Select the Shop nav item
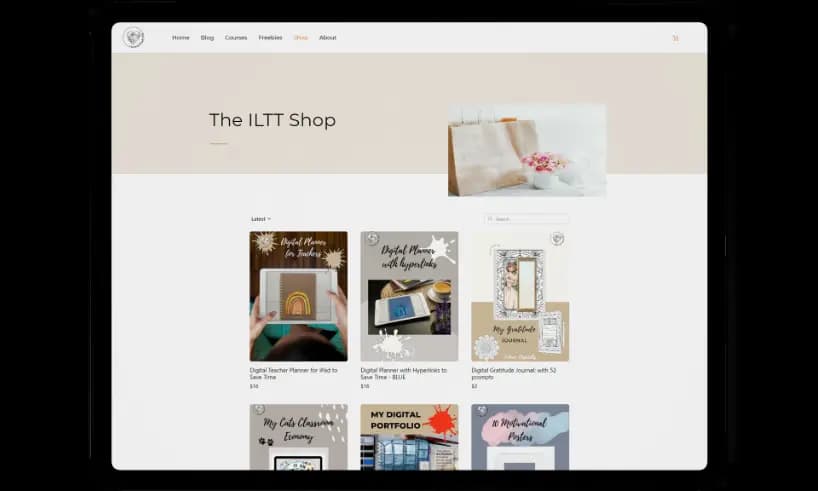The height and width of the screenshot is (491, 818). tap(300, 38)
